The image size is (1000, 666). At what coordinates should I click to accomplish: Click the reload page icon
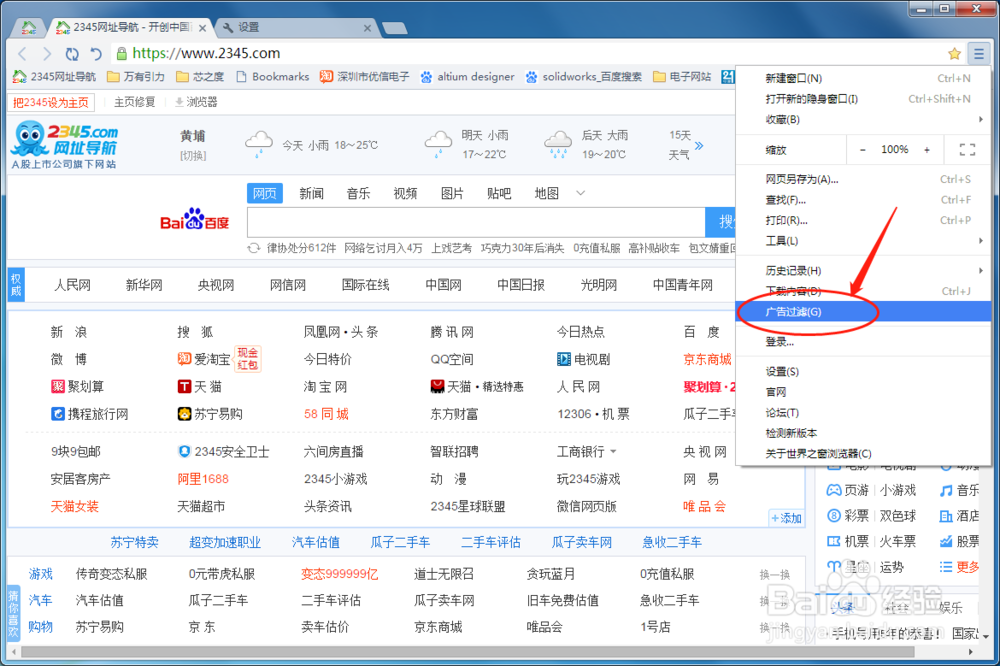[72, 54]
